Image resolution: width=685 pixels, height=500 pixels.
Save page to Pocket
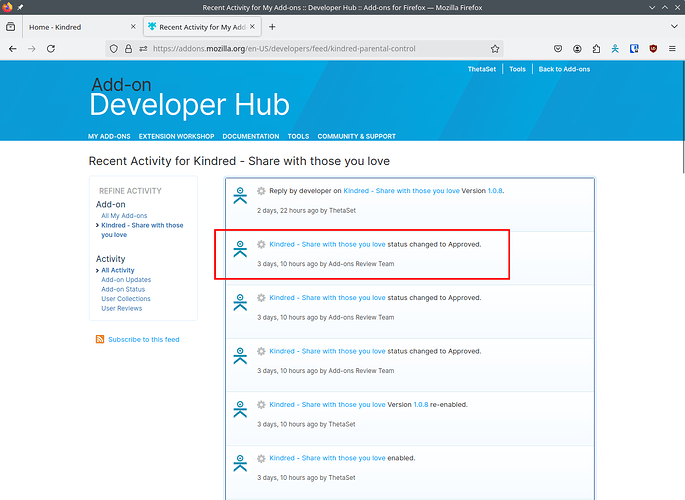(558, 49)
